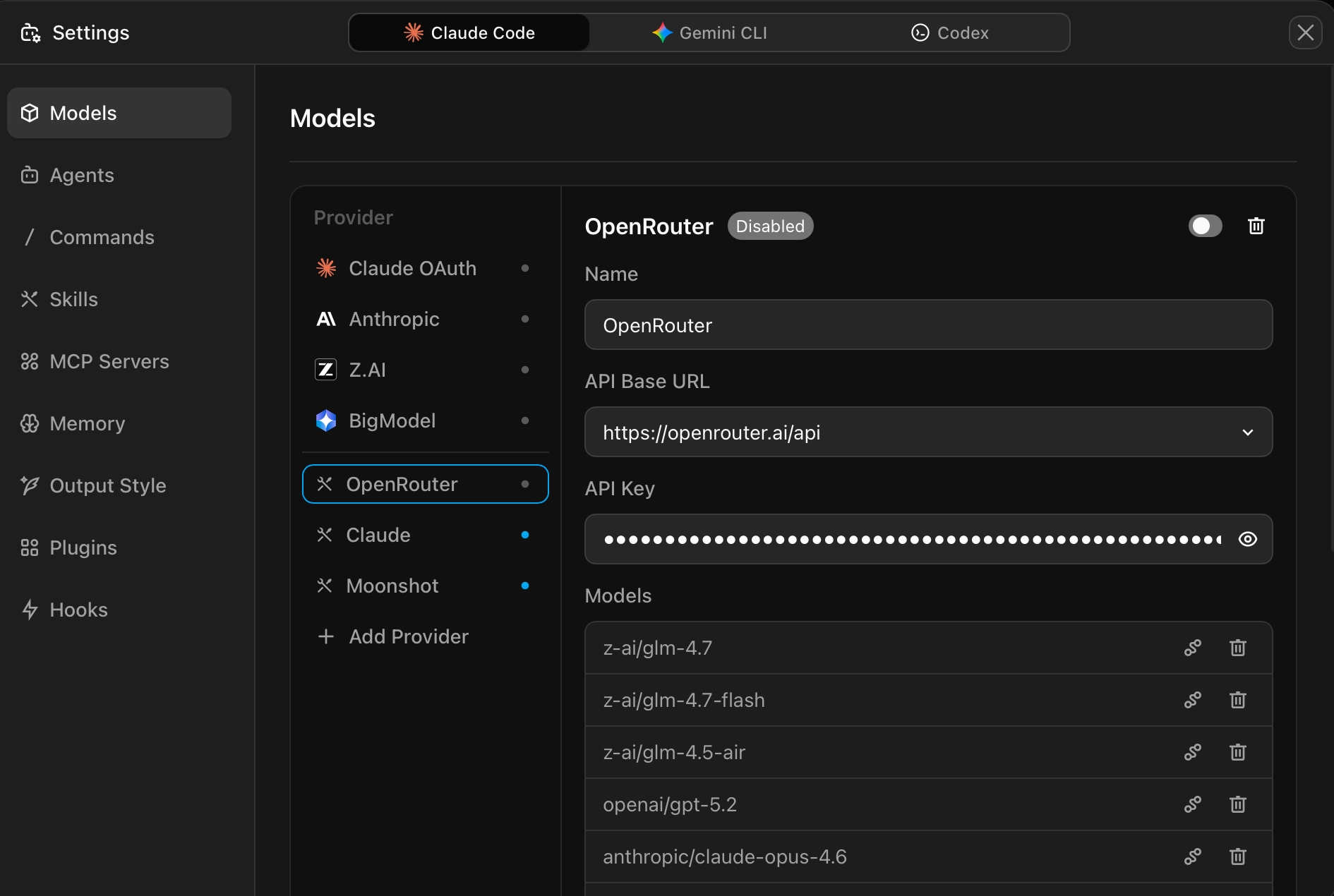Select the BigModel provider

[x=392, y=420]
